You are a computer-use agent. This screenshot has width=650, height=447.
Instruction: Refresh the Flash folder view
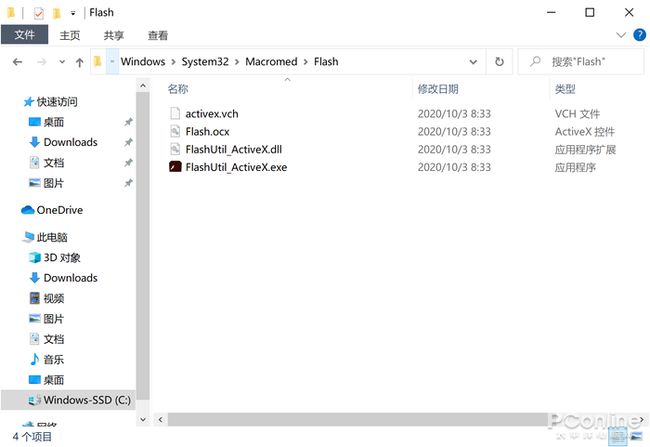[x=500, y=62]
